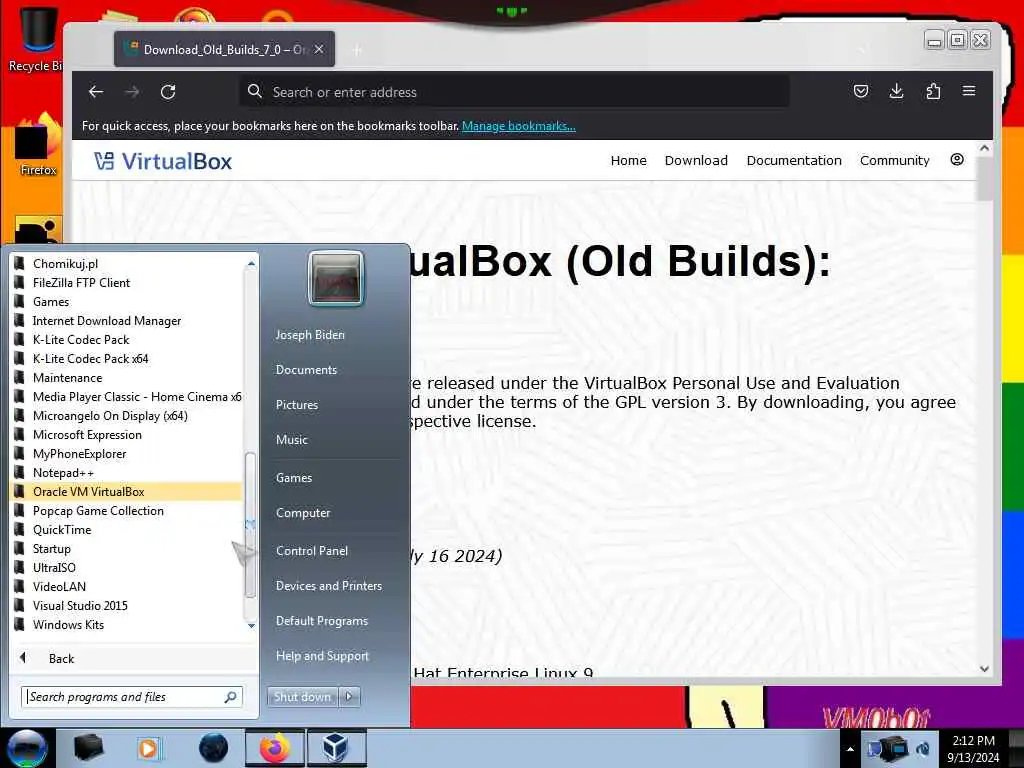Expand the Maintenance folder
The width and height of the screenshot is (1024, 768).
pyautogui.click(x=126, y=377)
